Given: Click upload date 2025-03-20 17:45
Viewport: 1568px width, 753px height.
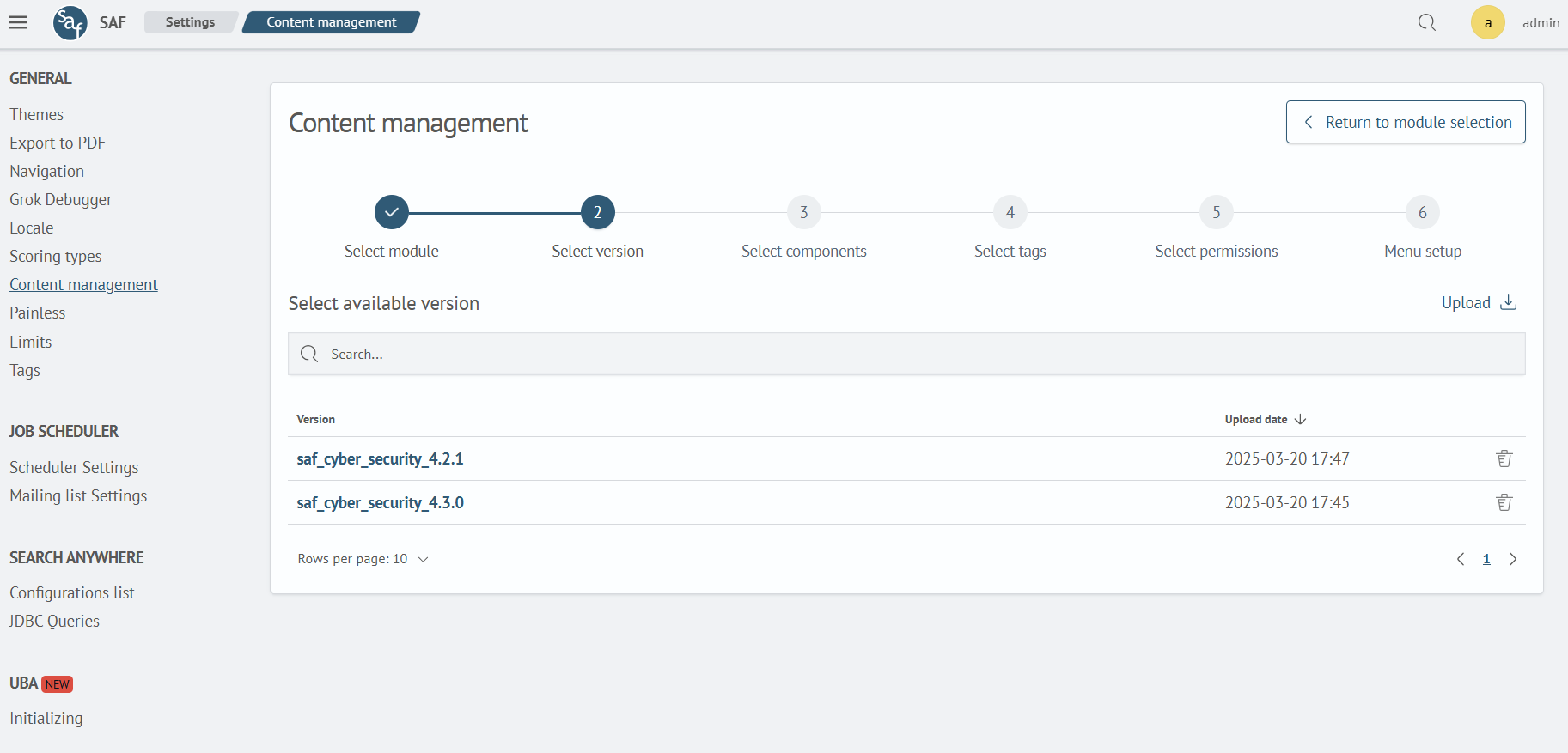Looking at the screenshot, I should pyautogui.click(x=1287, y=502).
